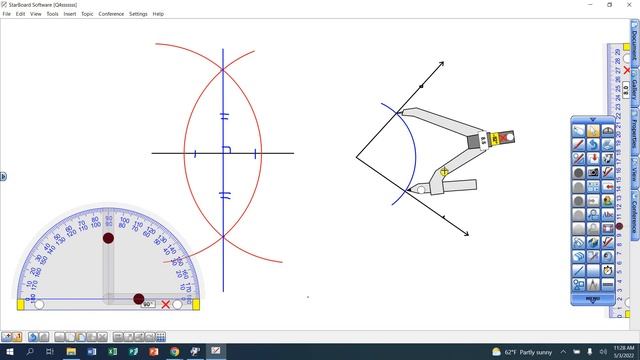The image size is (640, 360).
Task: Click the line thickness icon
Action: pyautogui.click(x=608, y=284)
